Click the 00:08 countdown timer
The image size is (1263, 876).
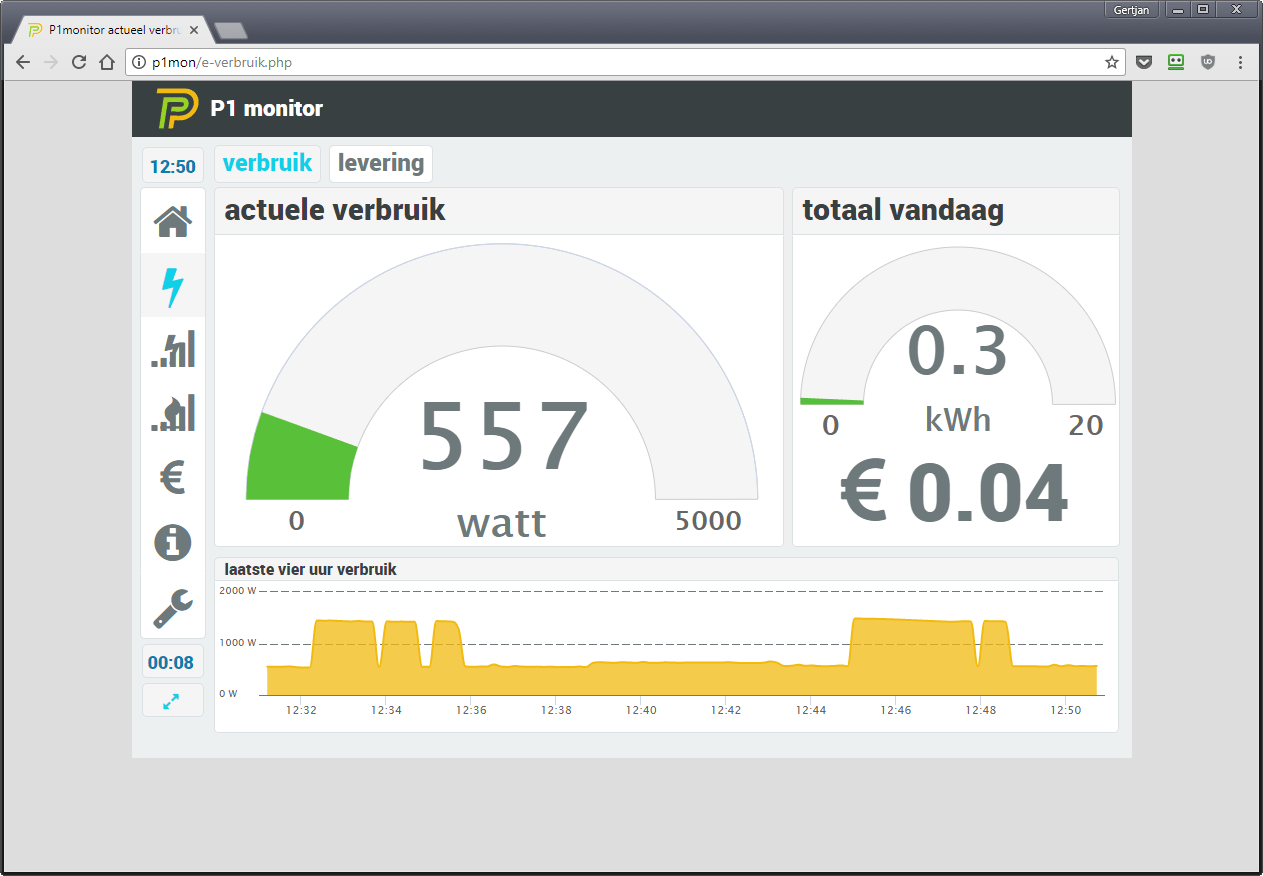172,662
